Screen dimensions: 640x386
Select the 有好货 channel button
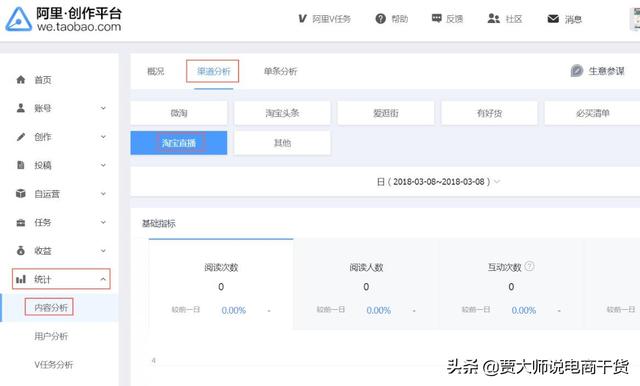tap(489, 113)
